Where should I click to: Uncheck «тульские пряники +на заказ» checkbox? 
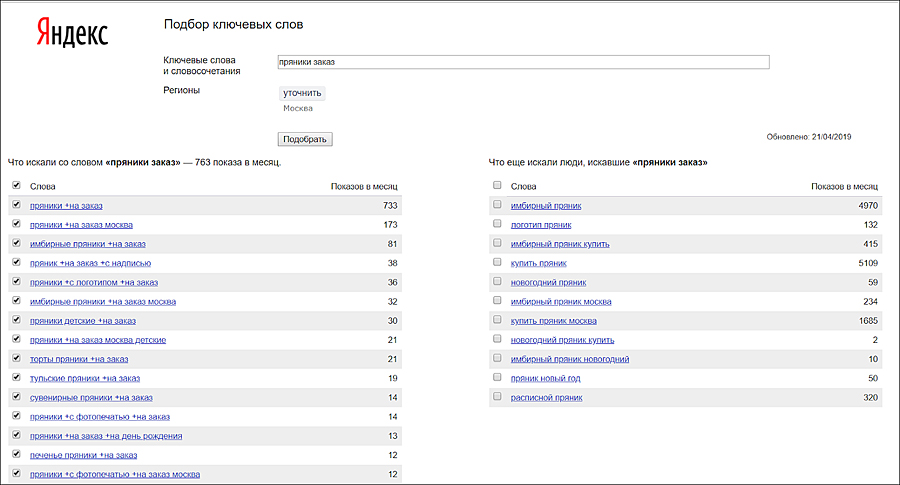[15, 378]
